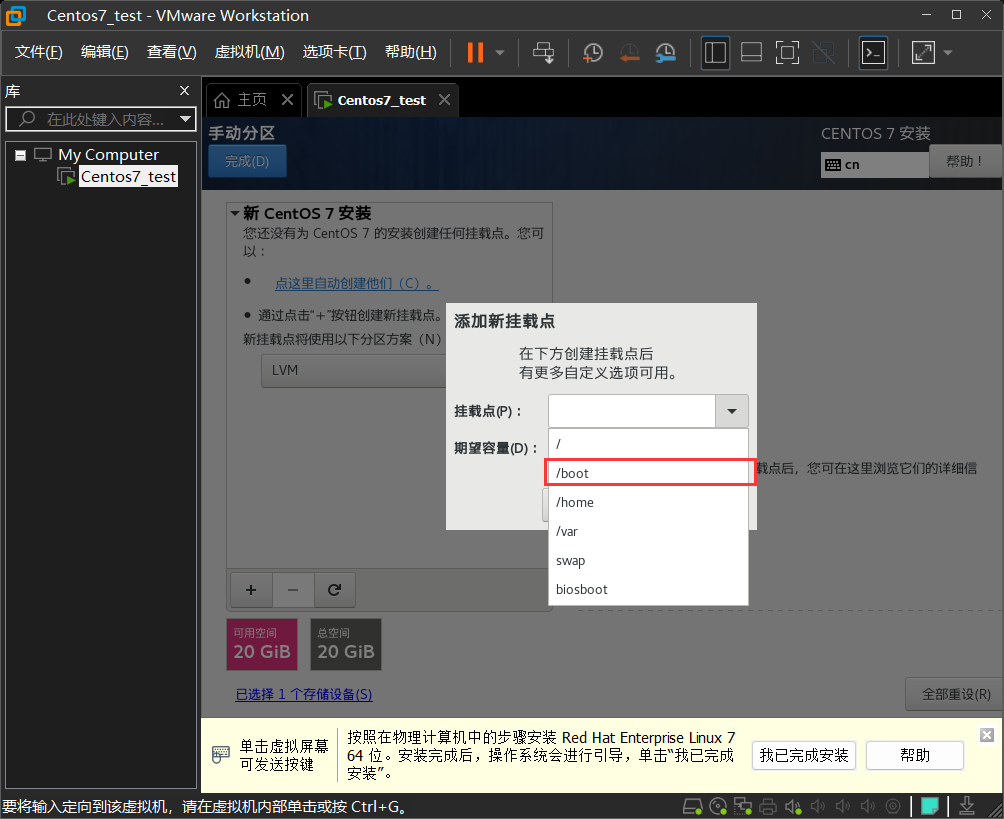This screenshot has height=819, width=1004.
Task: Pause the virtual machine
Action: [x=475, y=53]
